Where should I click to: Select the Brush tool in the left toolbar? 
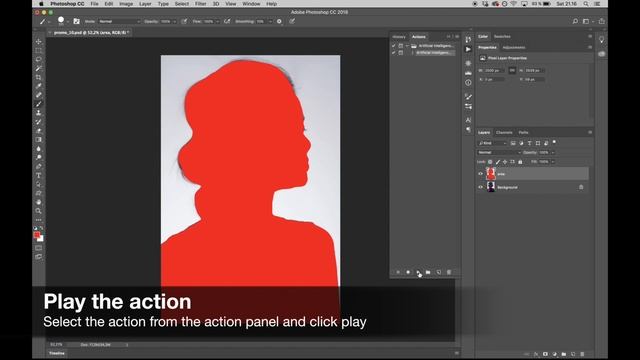(39, 104)
